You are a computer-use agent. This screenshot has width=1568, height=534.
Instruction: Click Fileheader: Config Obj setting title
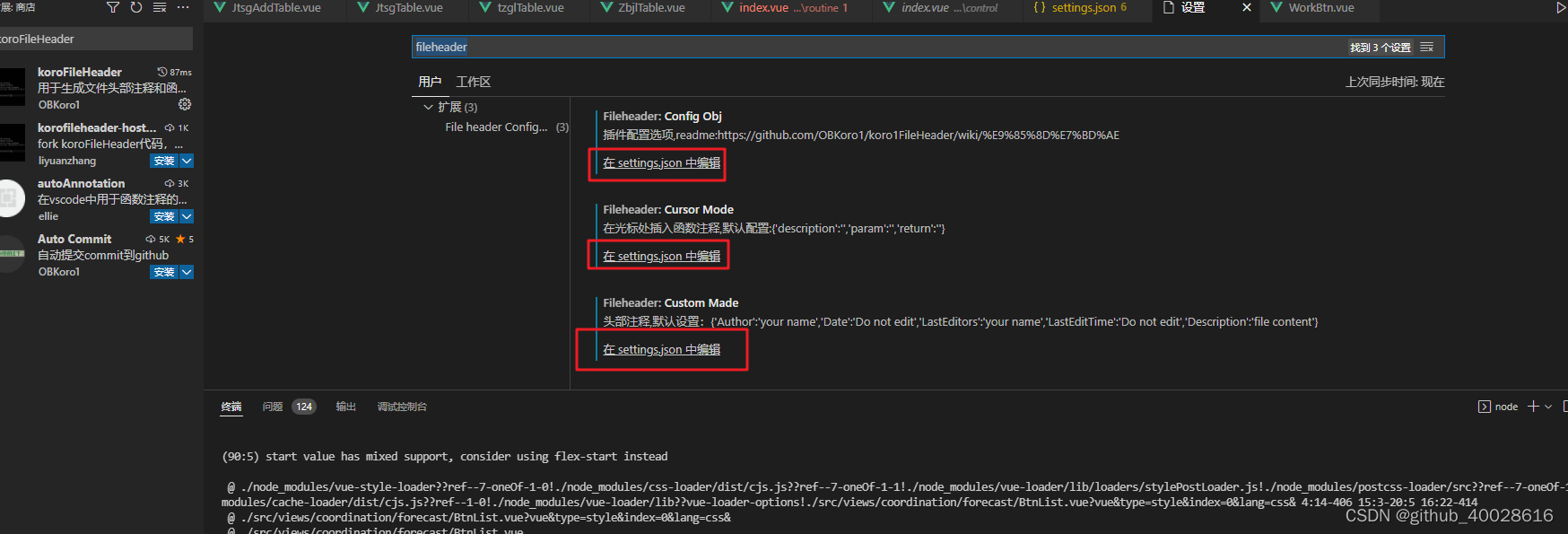pos(662,116)
